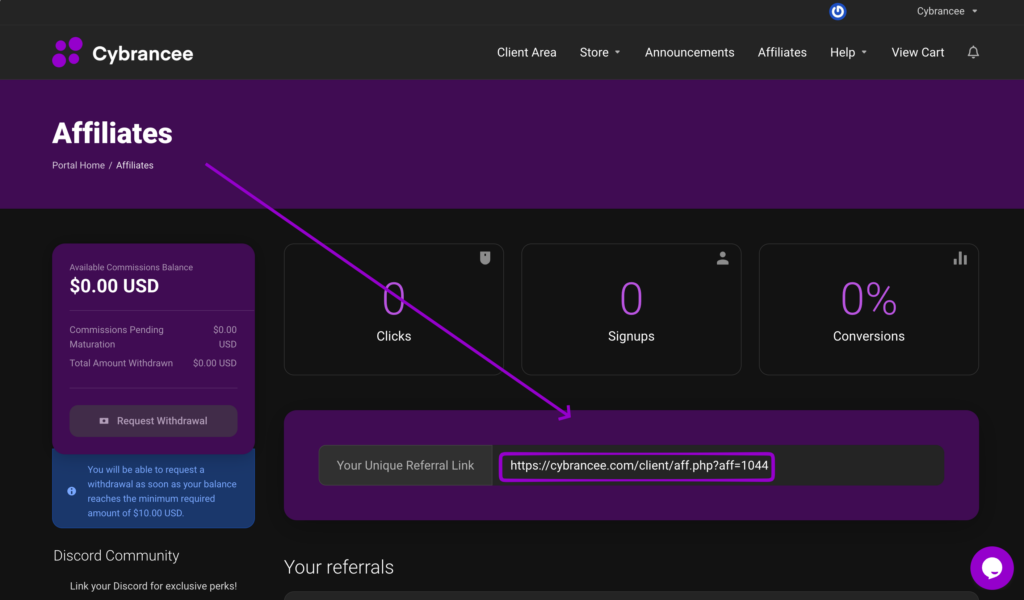Screen dimensions: 1024x600
Task: Select Affiliates in the navigation bar
Action: 782,52
